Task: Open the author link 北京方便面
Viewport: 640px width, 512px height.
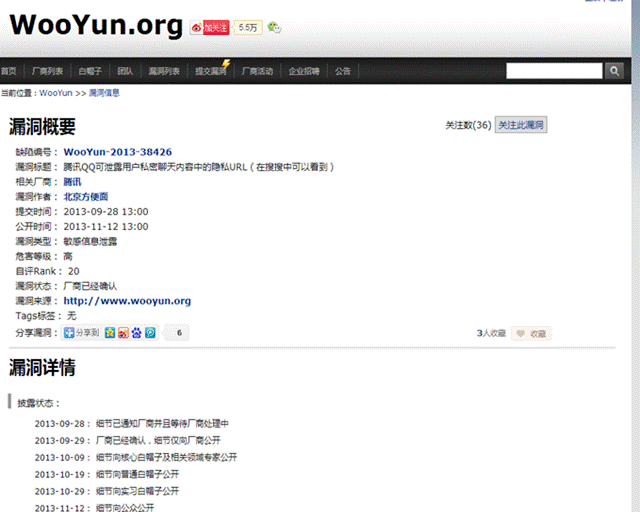Action: (86, 197)
